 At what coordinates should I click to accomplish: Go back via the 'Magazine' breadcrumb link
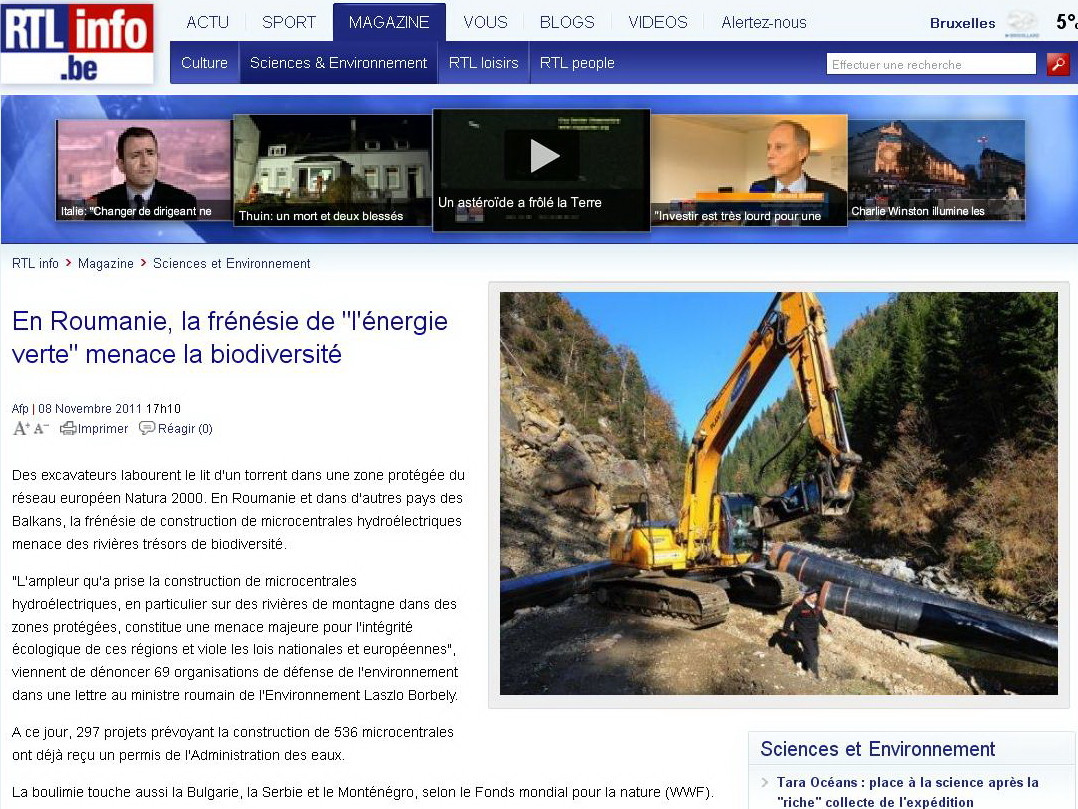pos(106,263)
